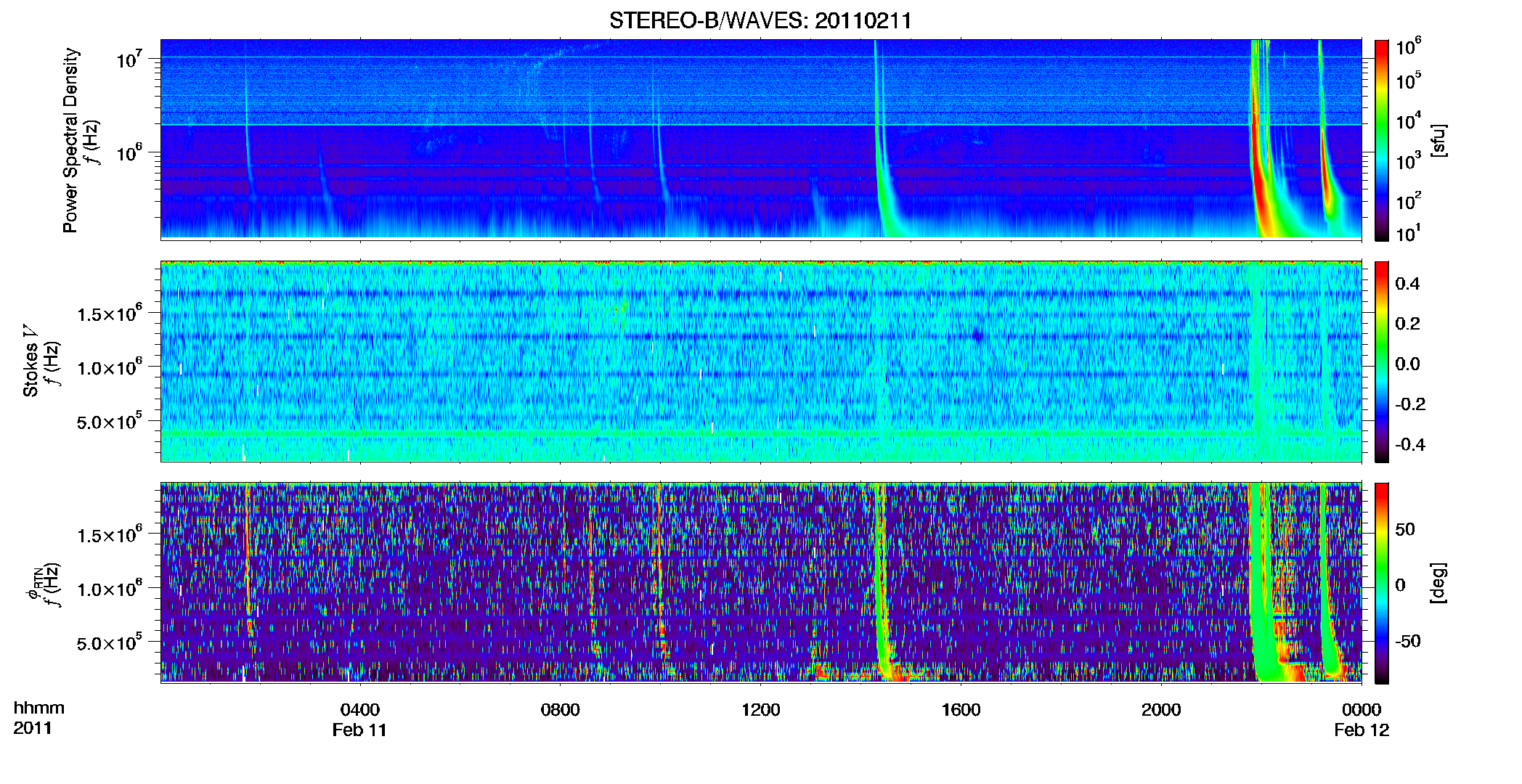The width and height of the screenshot is (1522, 784).
Task: Click the 1200 time tick label
Action: click(x=761, y=709)
